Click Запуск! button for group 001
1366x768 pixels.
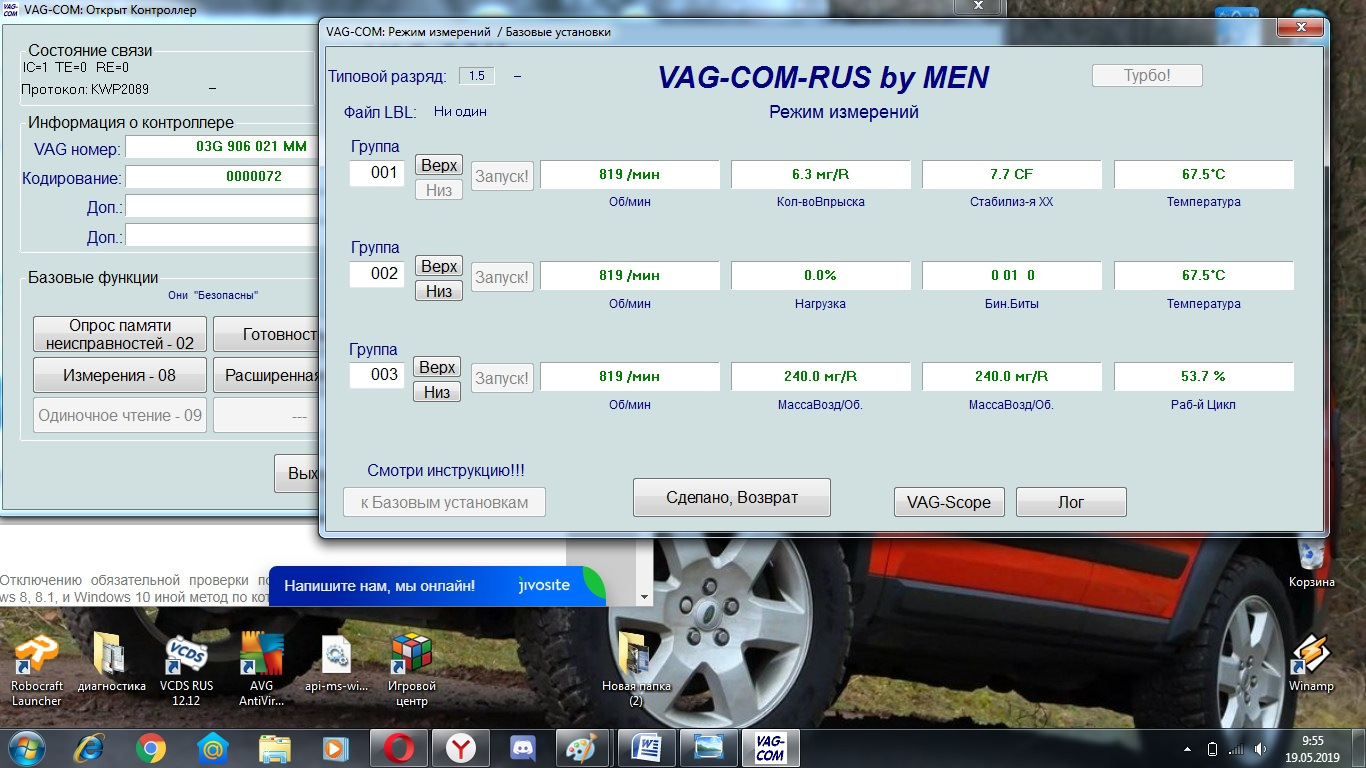tap(502, 176)
